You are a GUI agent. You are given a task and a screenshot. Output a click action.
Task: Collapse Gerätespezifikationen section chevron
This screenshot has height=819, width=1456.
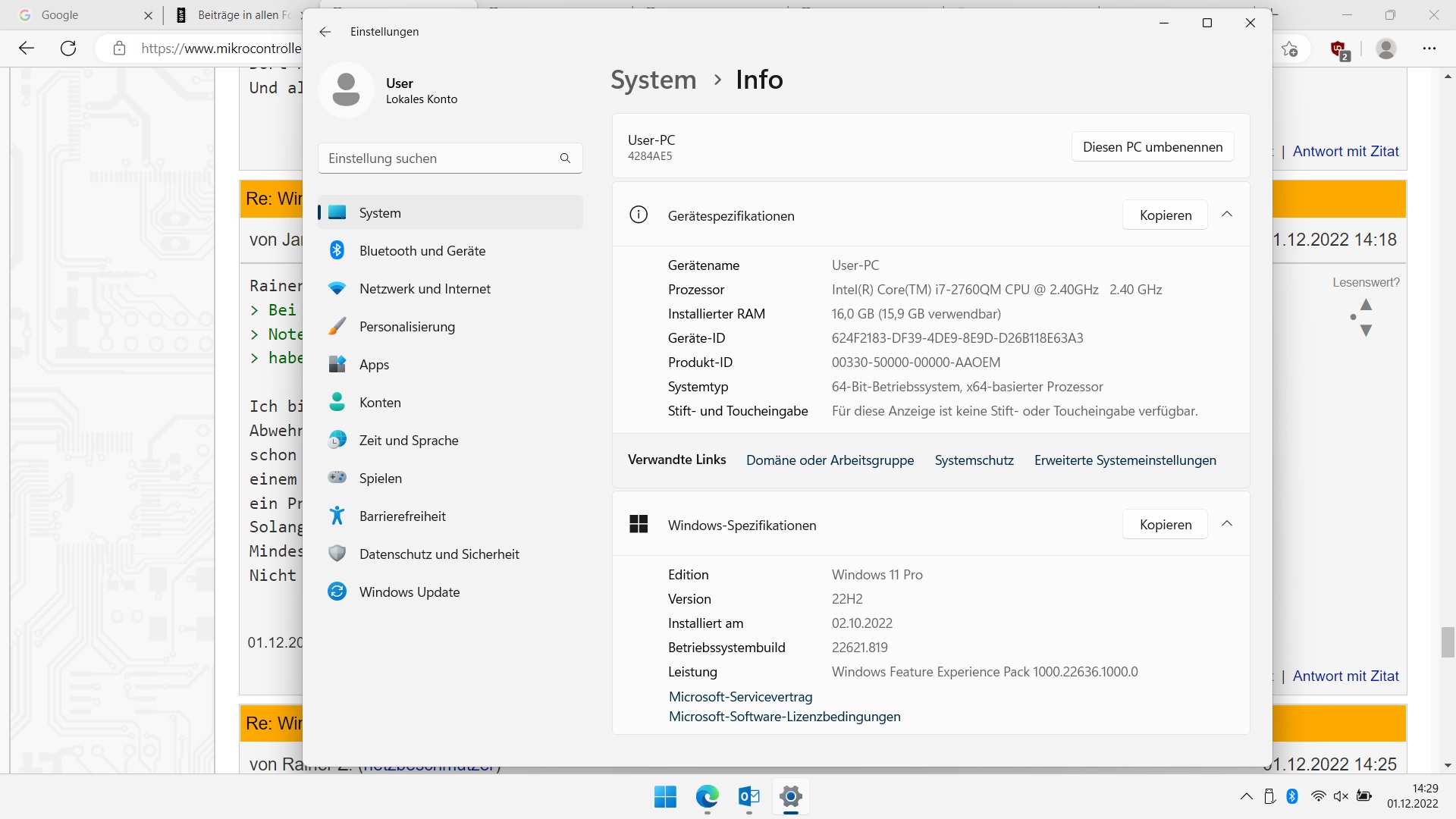pyautogui.click(x=1227, y=215)
